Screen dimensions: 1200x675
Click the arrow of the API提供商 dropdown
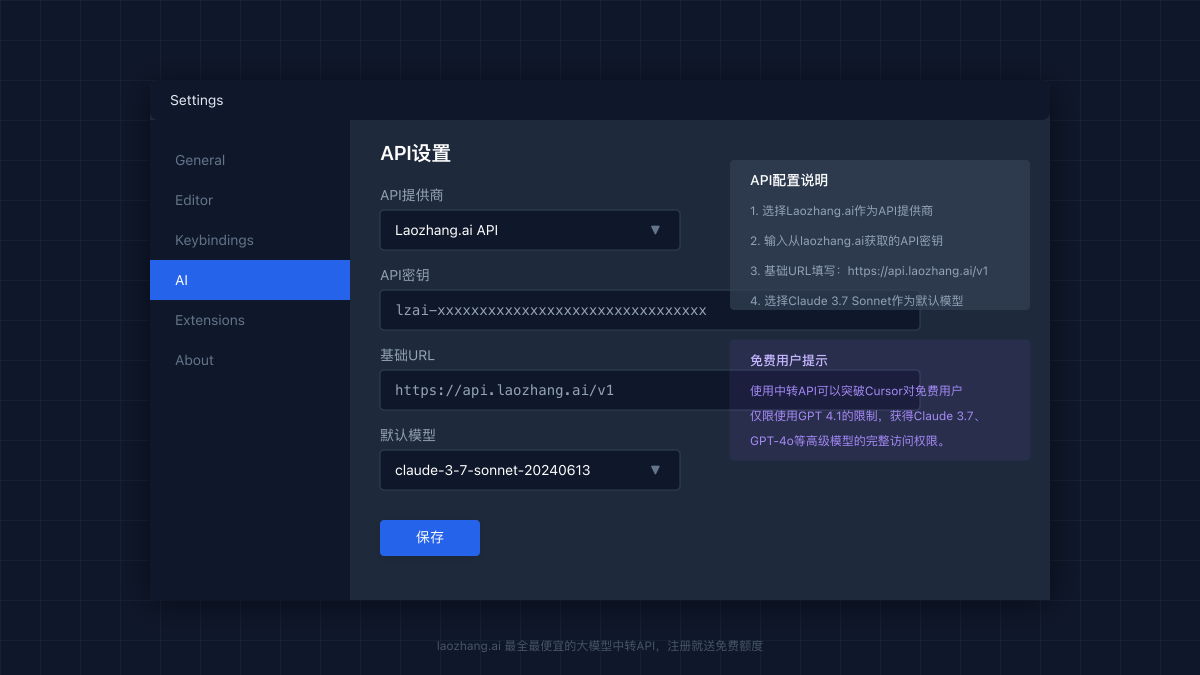pyautogui.click(x=655, y=230)
